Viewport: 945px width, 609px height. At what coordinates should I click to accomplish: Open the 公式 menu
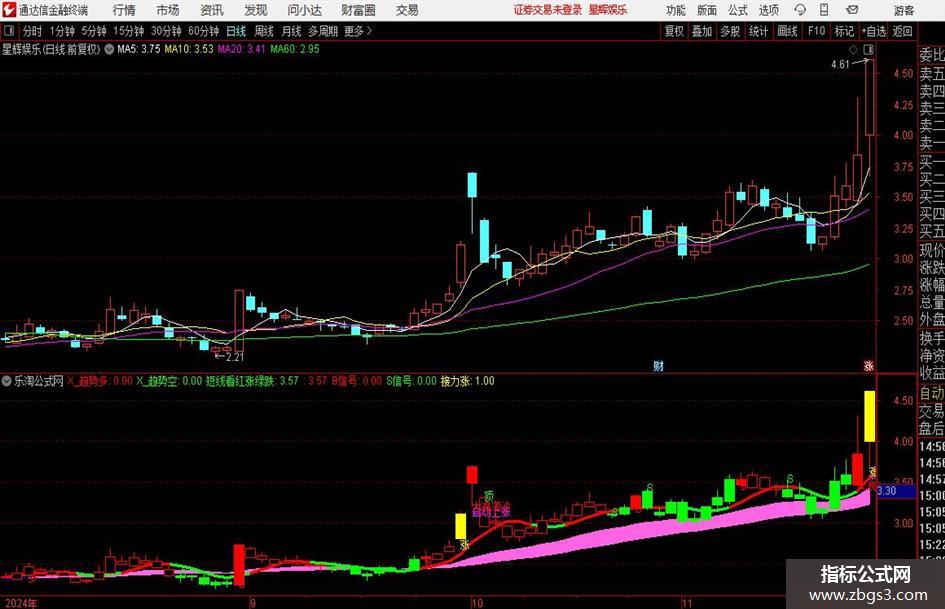pos(738,10)
